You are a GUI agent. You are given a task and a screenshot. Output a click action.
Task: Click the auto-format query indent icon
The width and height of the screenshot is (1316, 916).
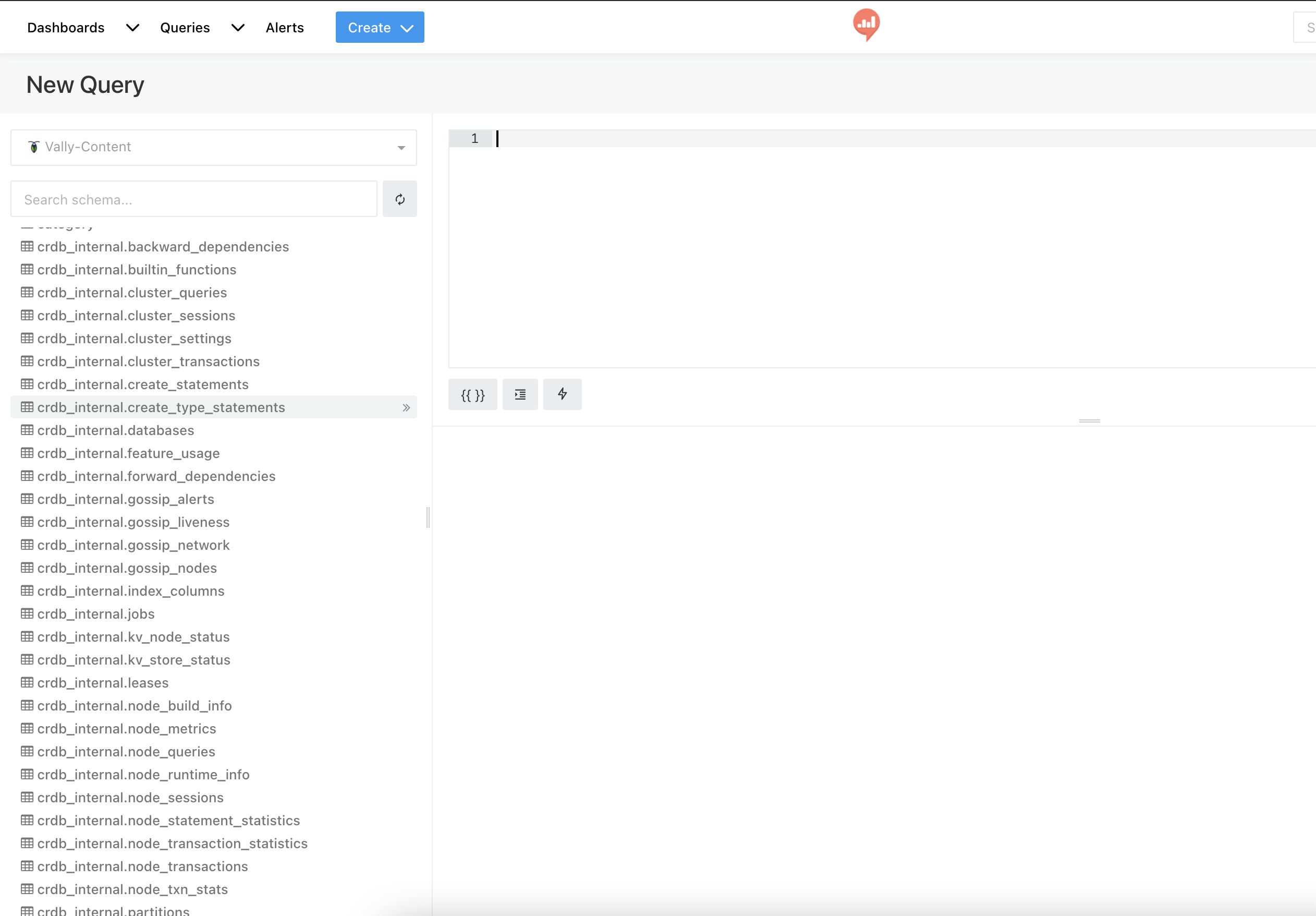[x=519, y=394]
